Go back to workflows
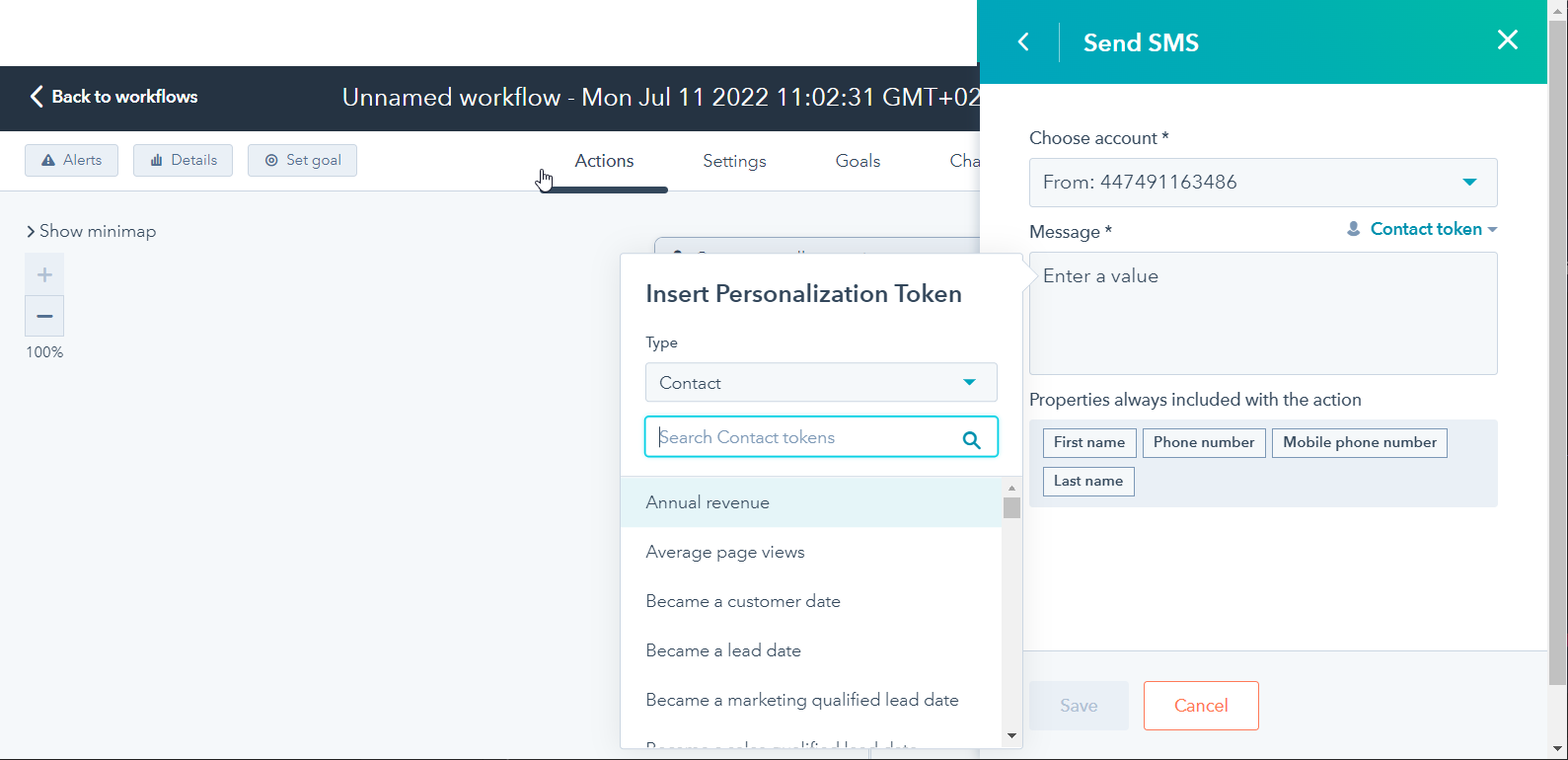Screen dimensions: 1568x760 pyautogui.click(x=113, y=97)
